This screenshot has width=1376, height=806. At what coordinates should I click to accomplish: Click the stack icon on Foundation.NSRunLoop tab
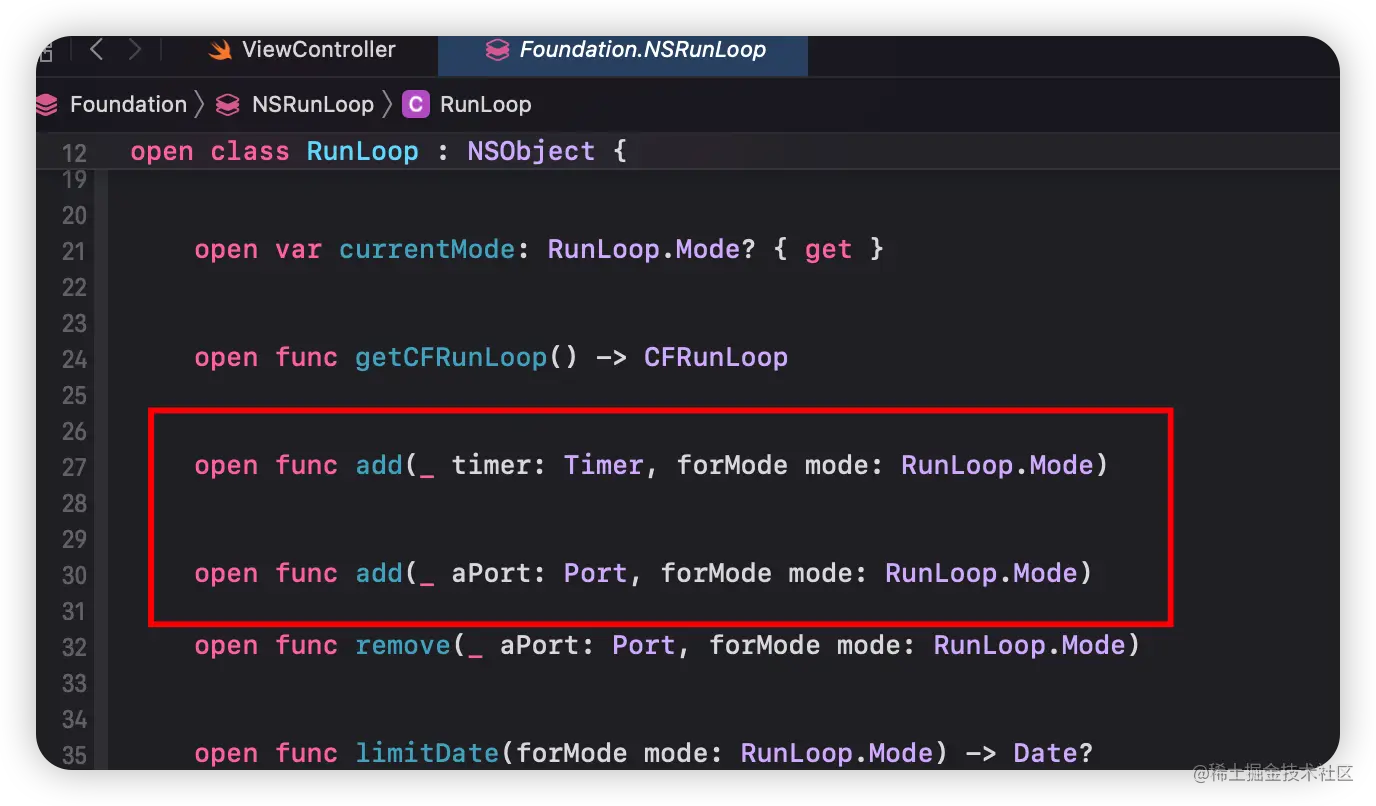[497, 50]
